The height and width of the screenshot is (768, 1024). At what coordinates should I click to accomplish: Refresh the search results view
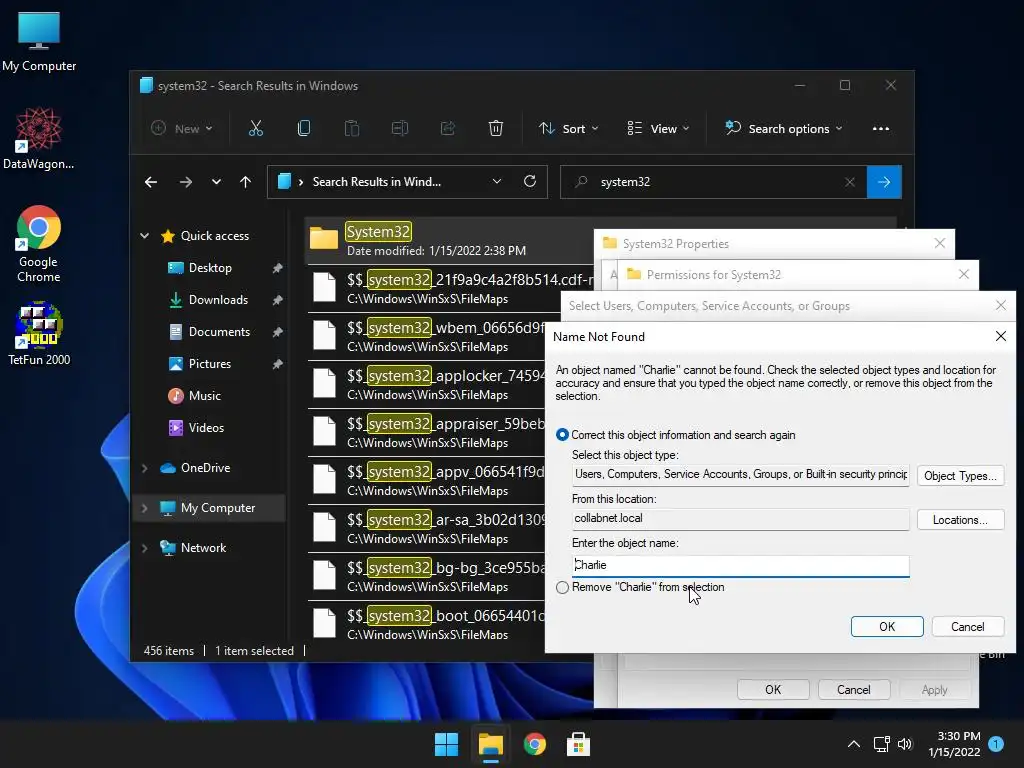click(530, 182)
